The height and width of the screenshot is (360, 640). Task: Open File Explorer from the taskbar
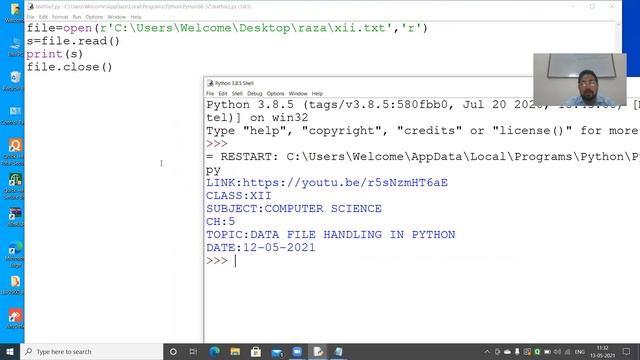[235, 351]
